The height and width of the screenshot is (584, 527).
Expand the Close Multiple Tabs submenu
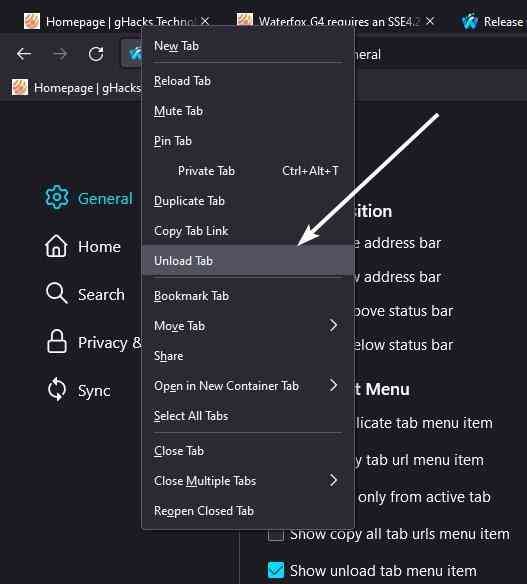click(248, 481)
